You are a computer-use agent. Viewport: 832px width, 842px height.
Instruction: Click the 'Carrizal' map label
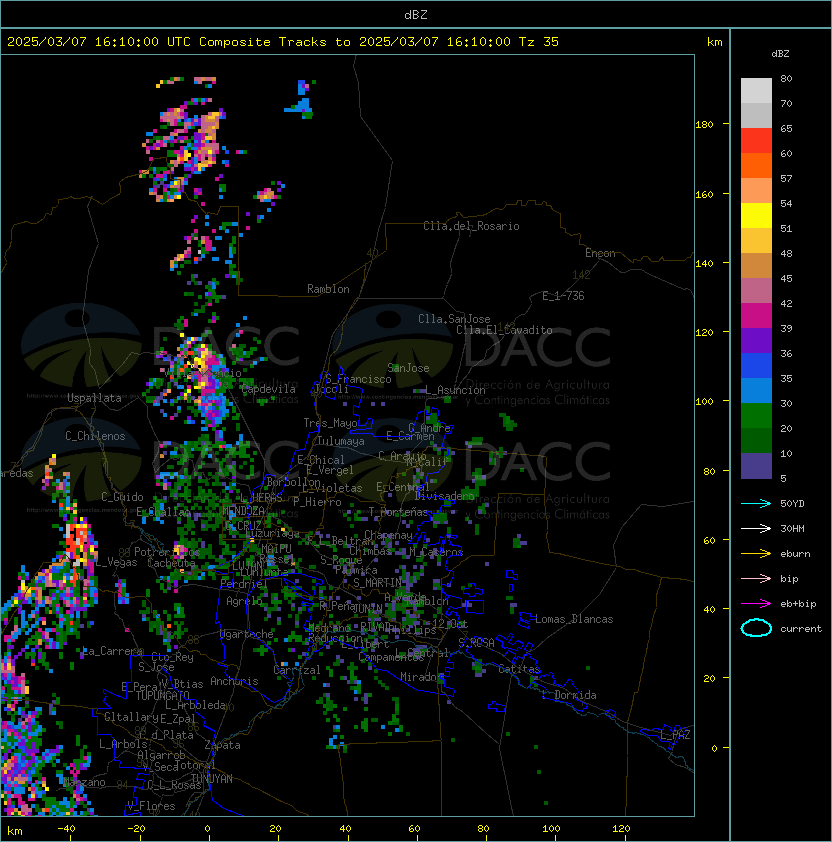coord(297,670)
